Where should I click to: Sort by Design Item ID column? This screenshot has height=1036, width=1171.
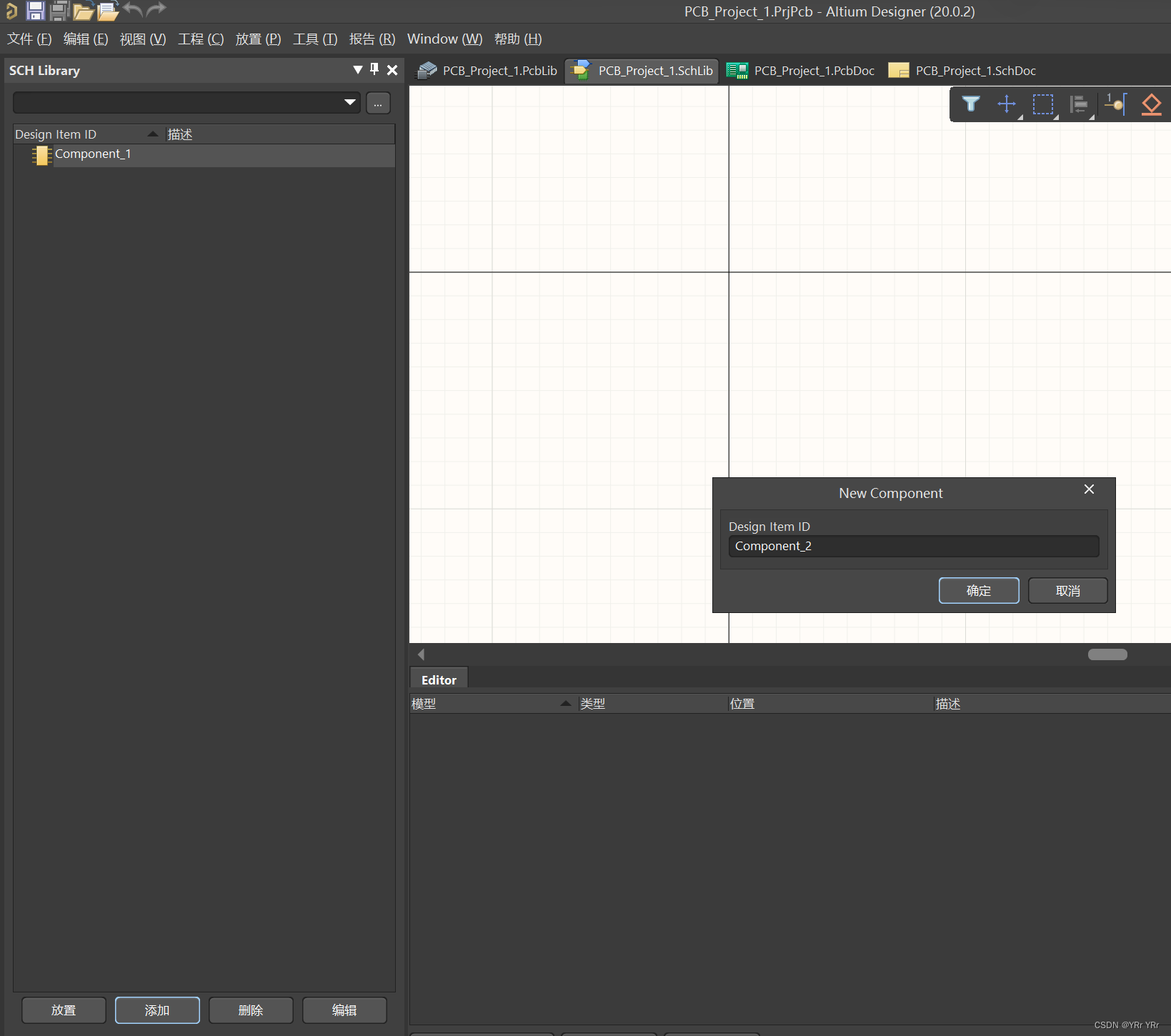[x=89, y=134]
